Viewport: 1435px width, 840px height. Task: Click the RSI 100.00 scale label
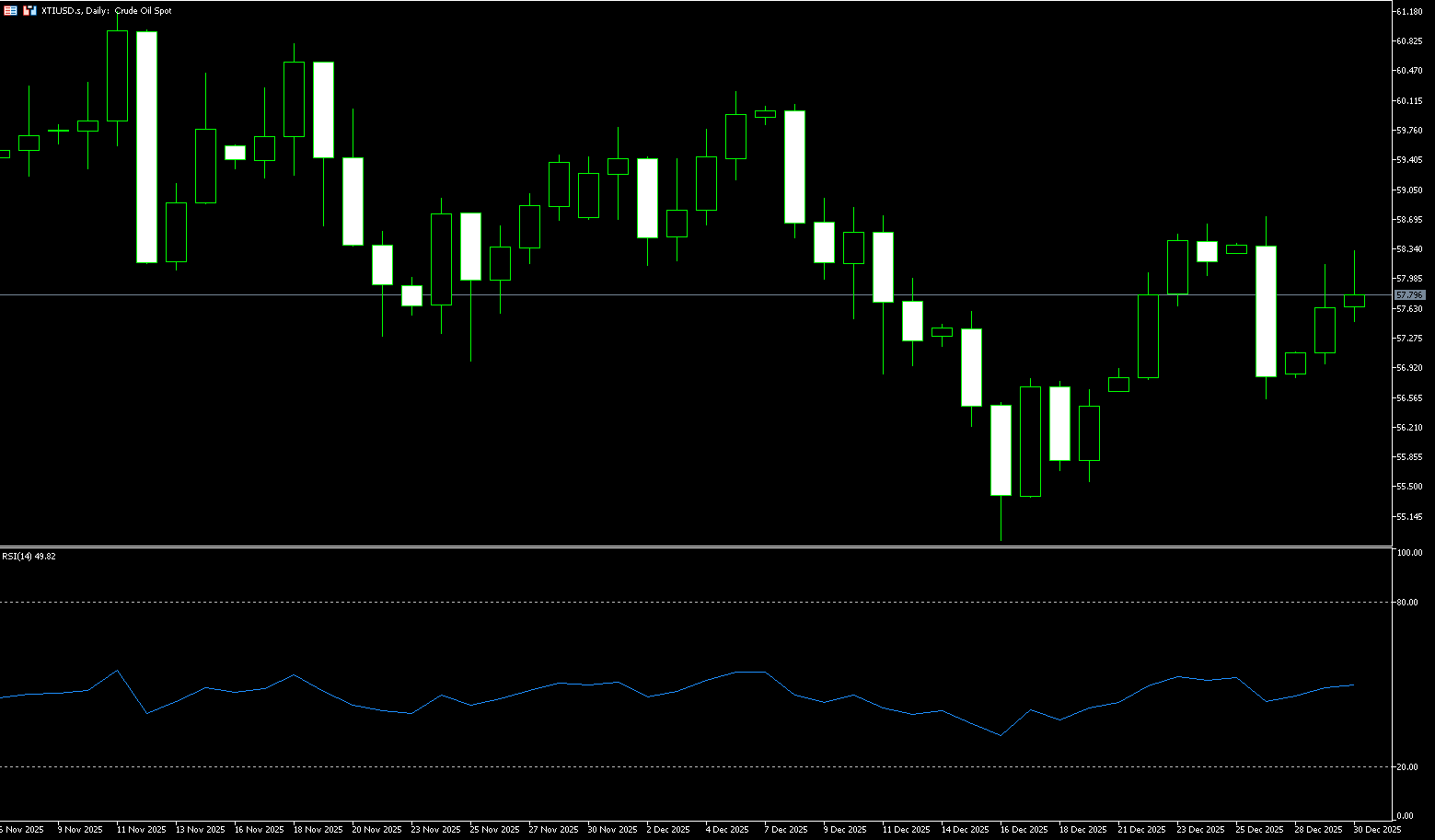click(x=1409, y=553)
